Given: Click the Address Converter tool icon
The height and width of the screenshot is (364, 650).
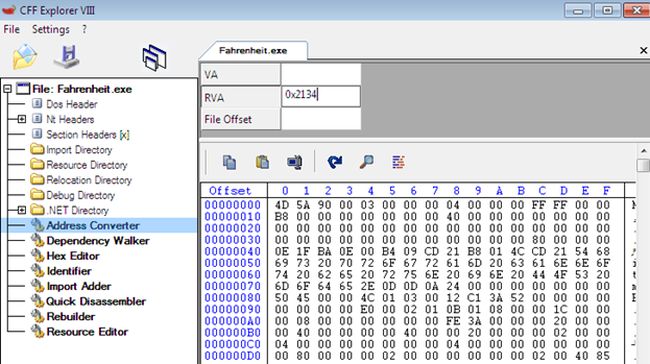Looking at the screenshot, I should pos(38,226).
